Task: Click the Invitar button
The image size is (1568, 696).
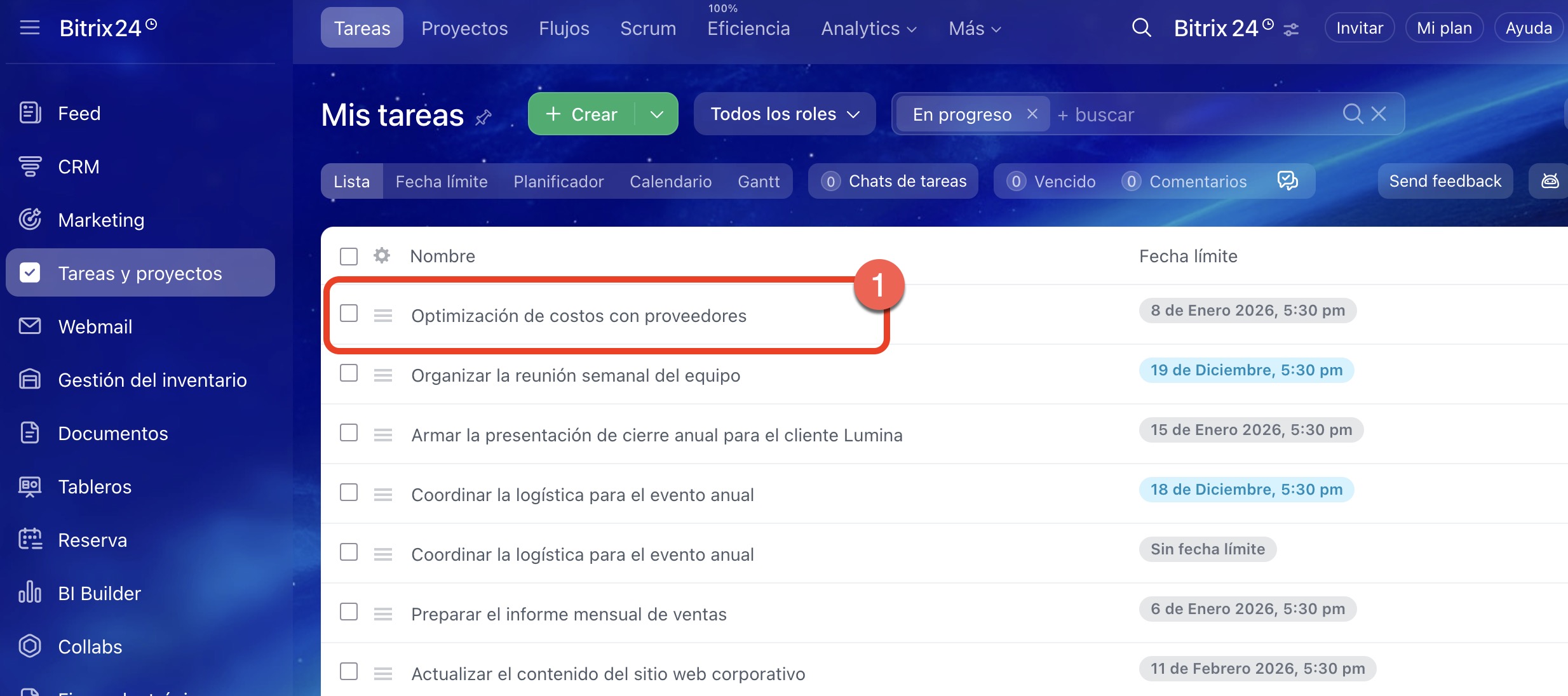Action: click(1359, 29)
